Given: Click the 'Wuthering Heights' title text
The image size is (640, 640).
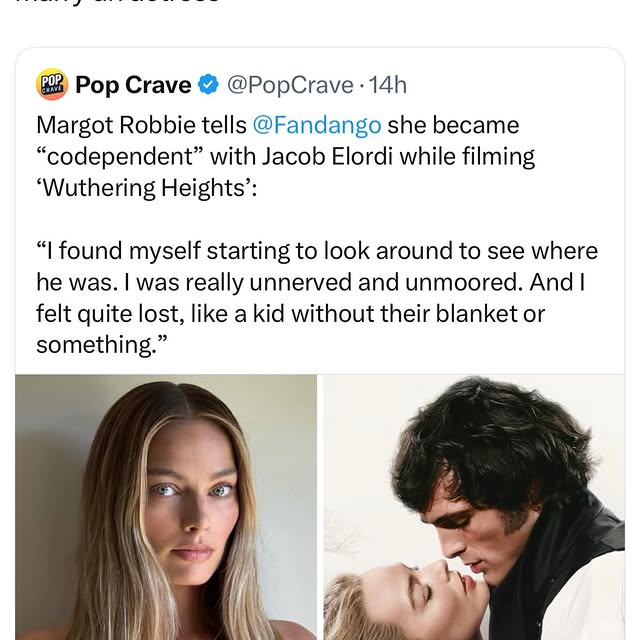Looking at the screenshot, I should (146, 188).
